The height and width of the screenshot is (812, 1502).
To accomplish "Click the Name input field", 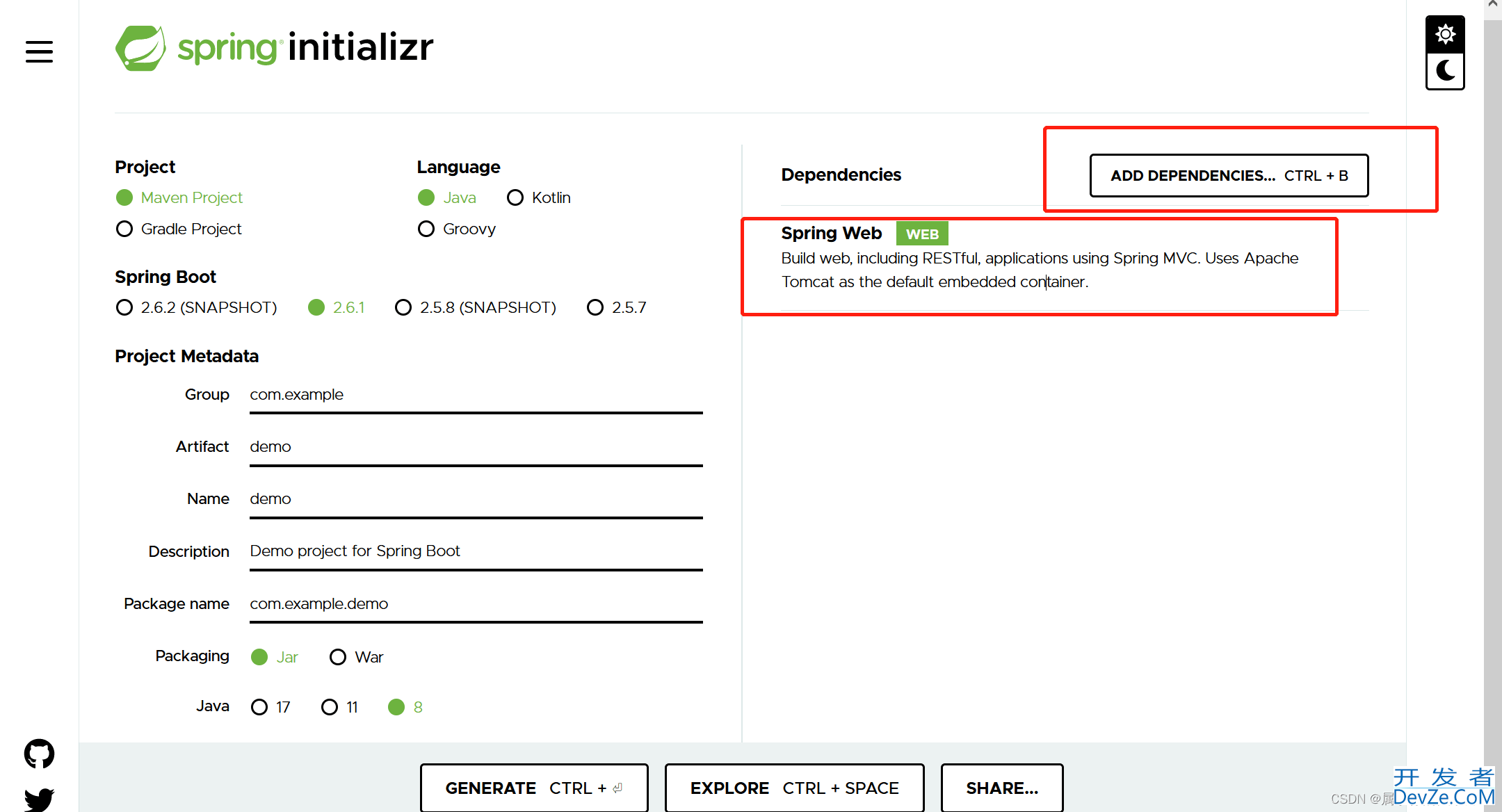I will 476,499.
